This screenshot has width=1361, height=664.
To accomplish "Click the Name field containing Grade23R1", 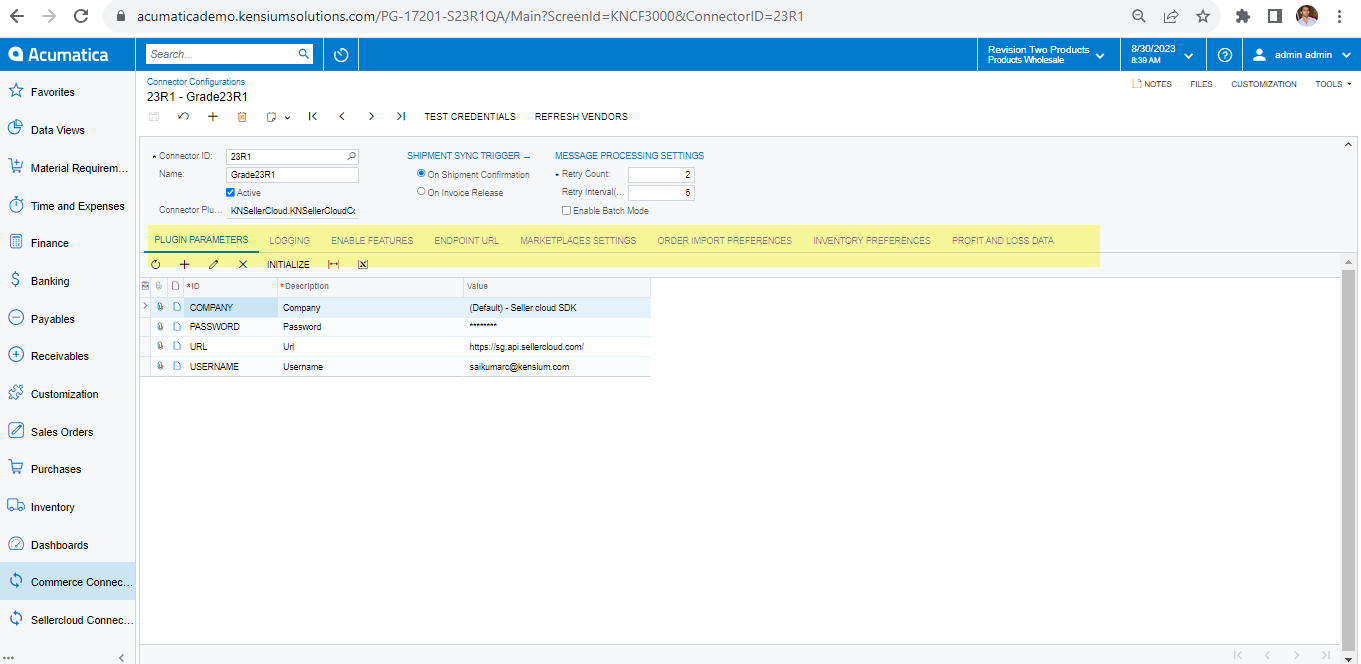I will (292, 175).
